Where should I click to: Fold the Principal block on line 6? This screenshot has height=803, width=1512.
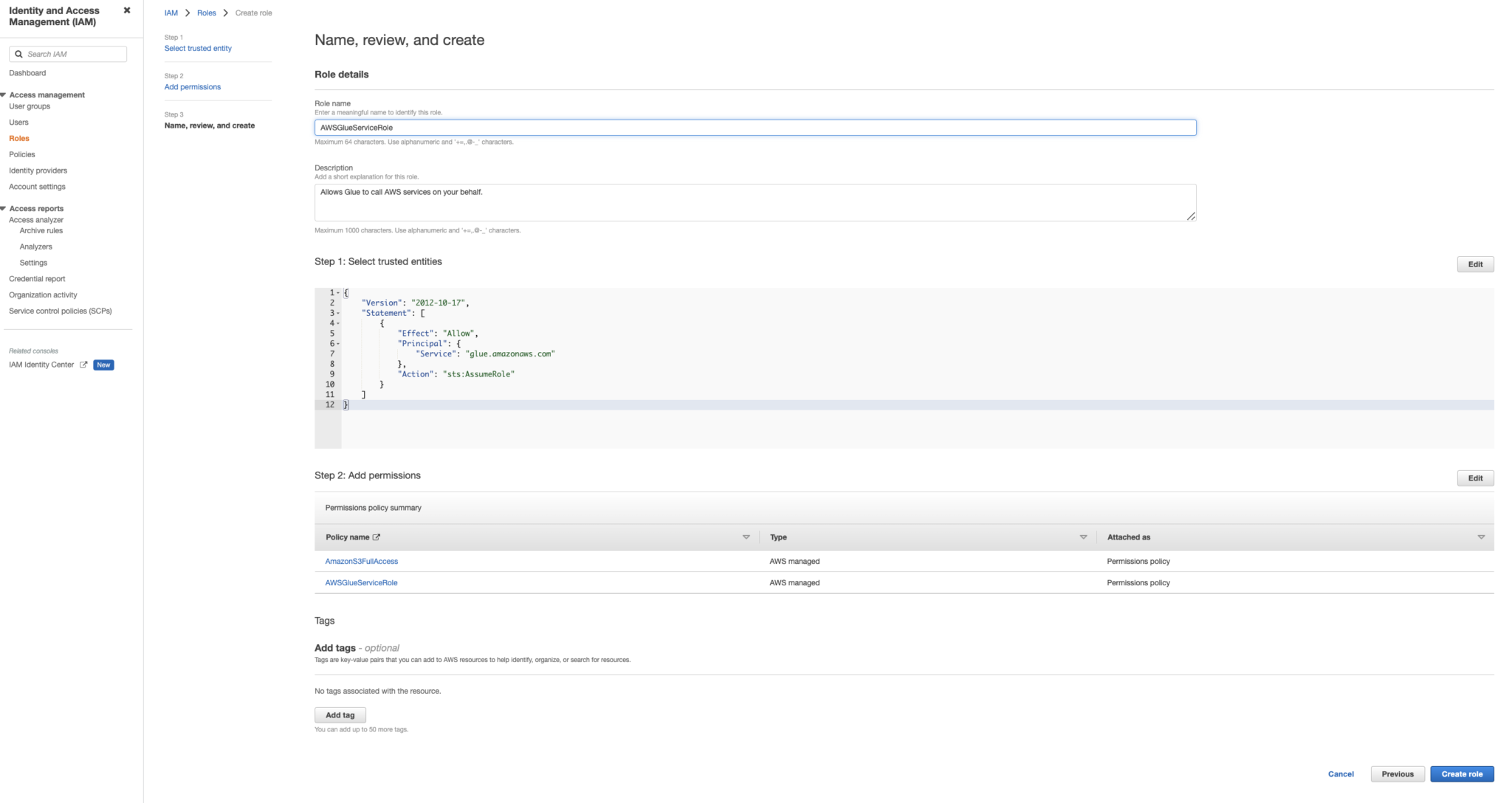coord(338,344)
